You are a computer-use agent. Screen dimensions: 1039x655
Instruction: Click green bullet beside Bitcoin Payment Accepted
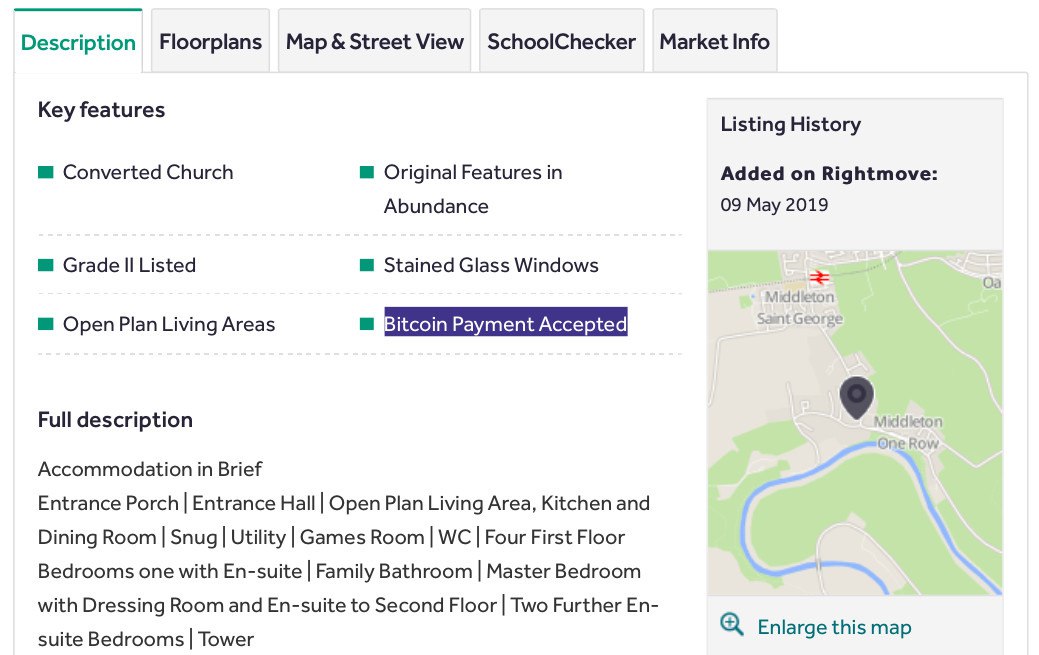click(x=366, y=324)
